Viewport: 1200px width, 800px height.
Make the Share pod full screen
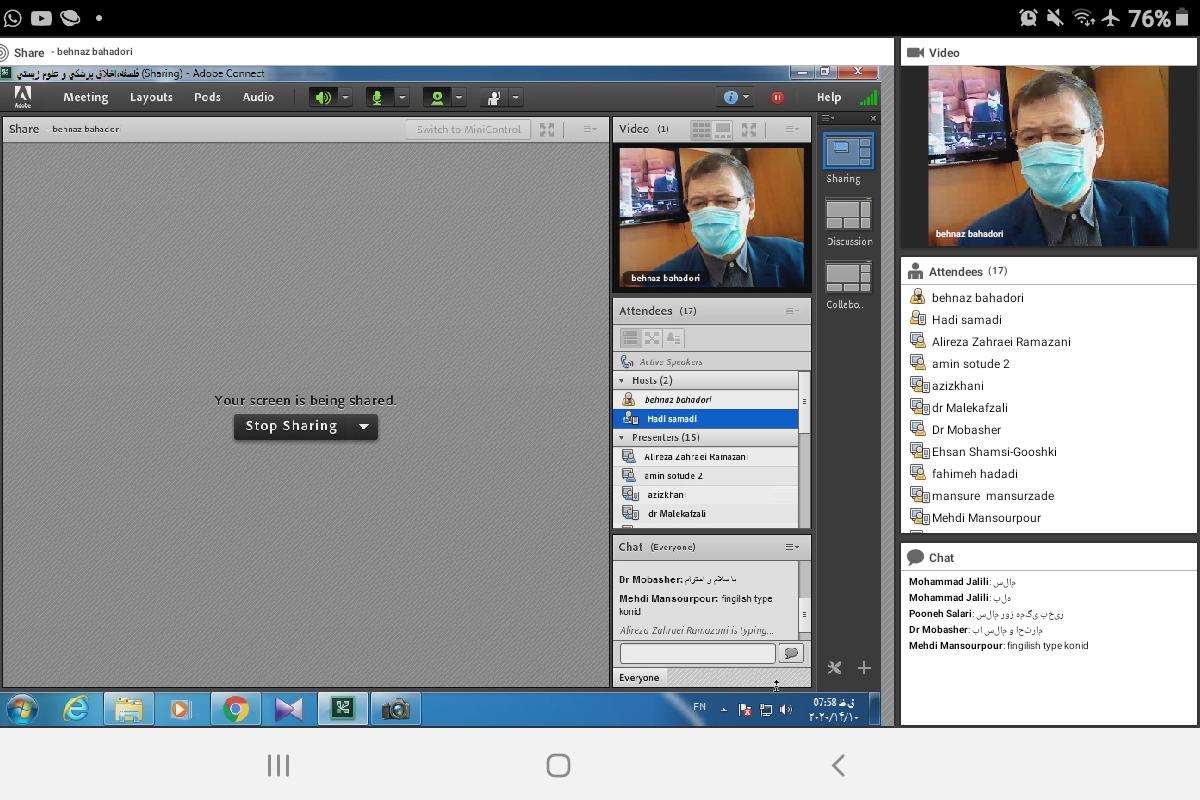point(547,129)
